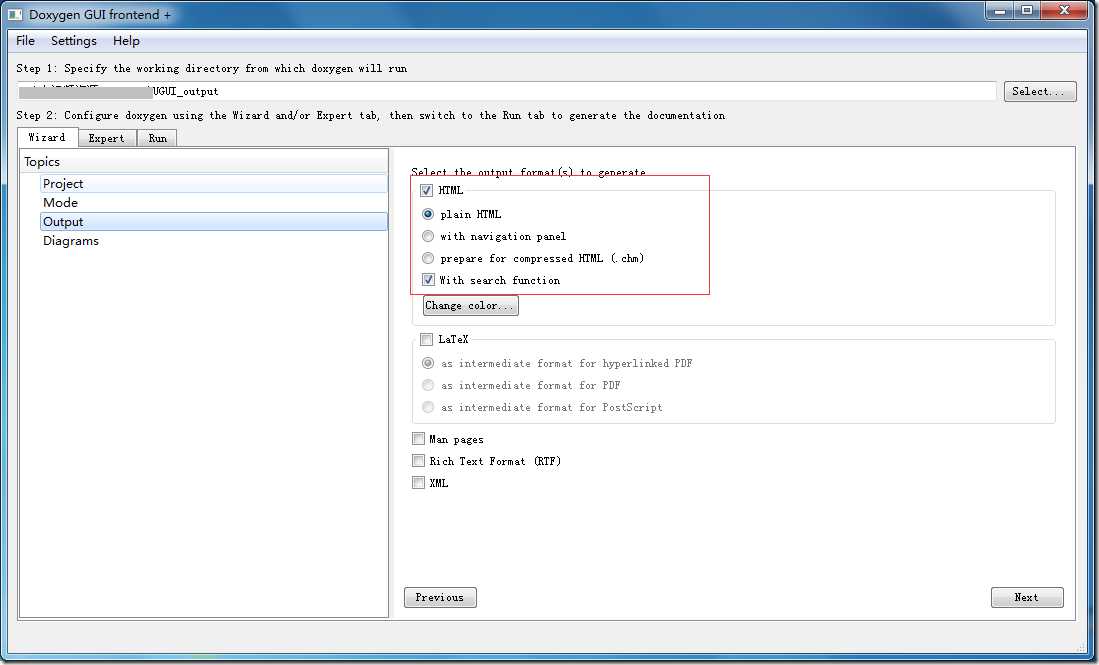
Task: Choose prepare for compressed HTML (.chm)
Action: tap(428, 258)
